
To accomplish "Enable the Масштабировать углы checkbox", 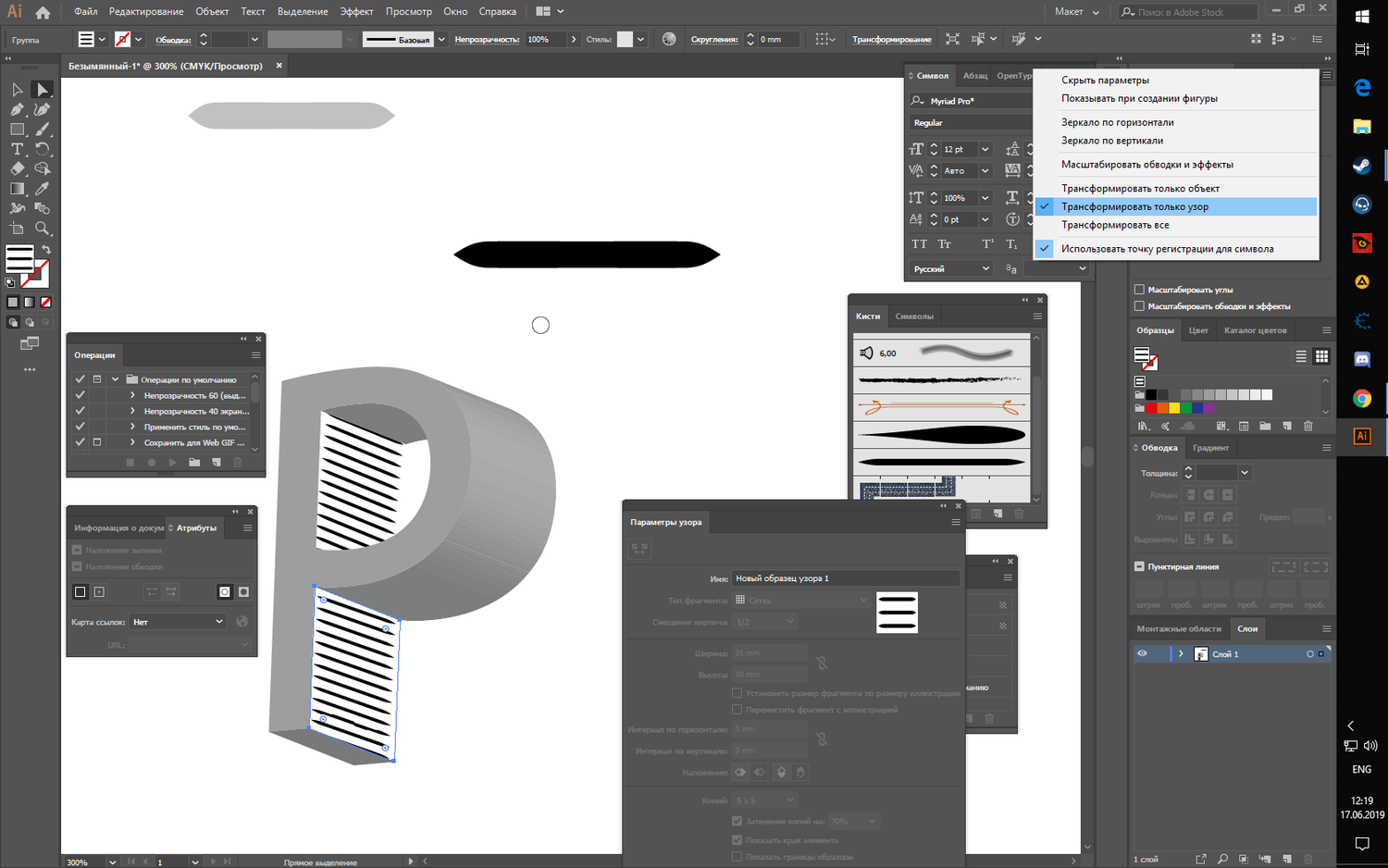I will coord(1139,290).
